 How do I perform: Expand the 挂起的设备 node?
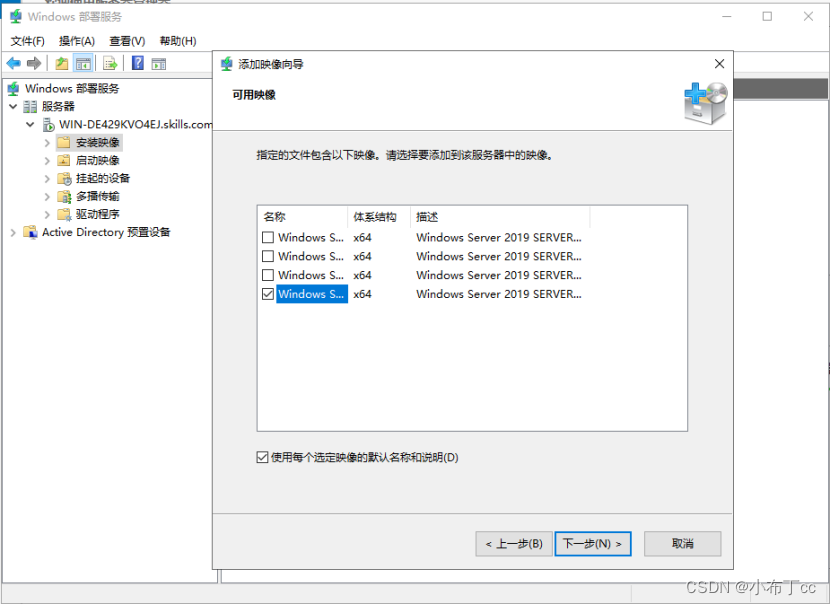[x=47, y=179]
